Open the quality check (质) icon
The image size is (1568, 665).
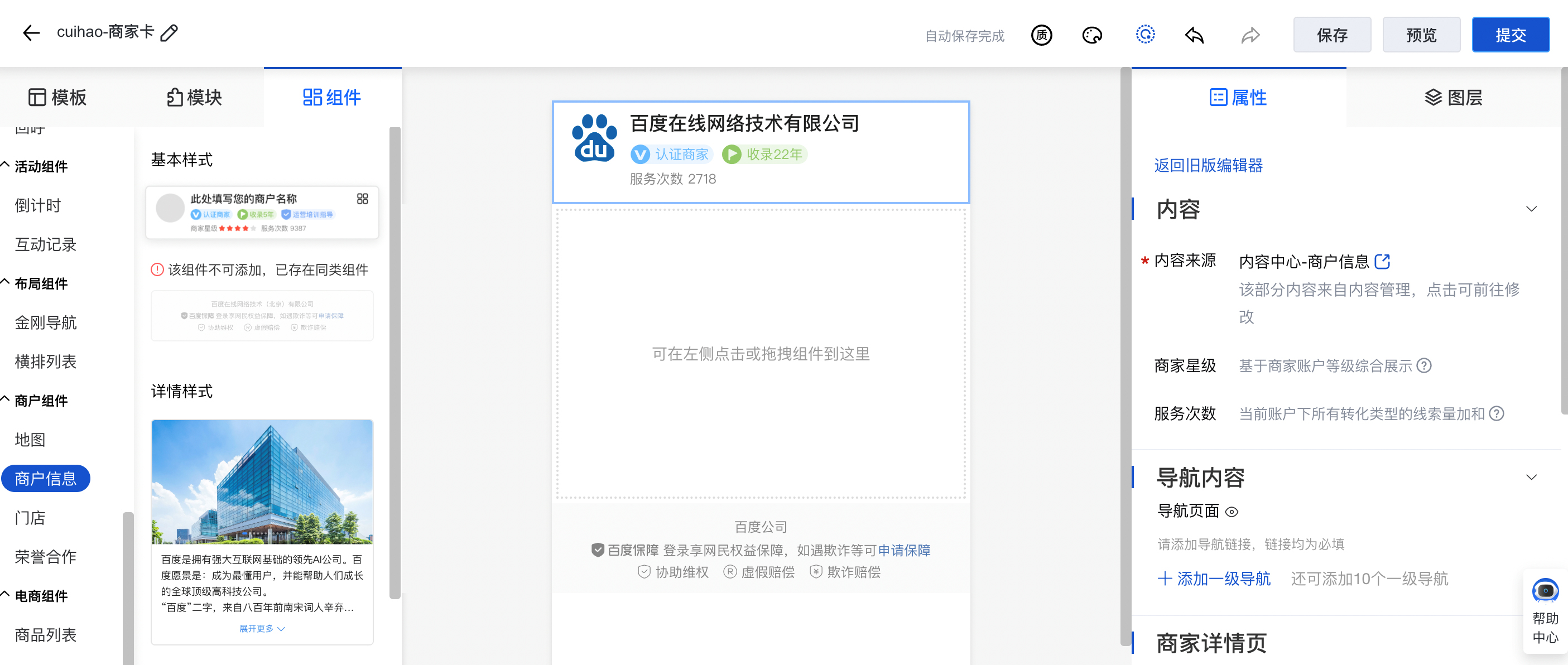click(1041, 35)
